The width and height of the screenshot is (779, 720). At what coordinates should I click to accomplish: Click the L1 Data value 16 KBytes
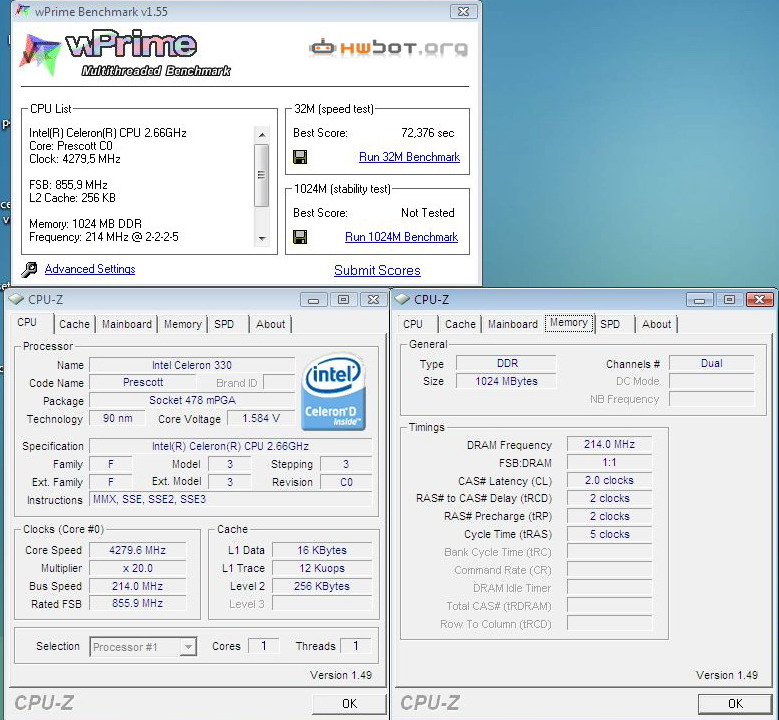pyautogui.click(x=322, y=550)
